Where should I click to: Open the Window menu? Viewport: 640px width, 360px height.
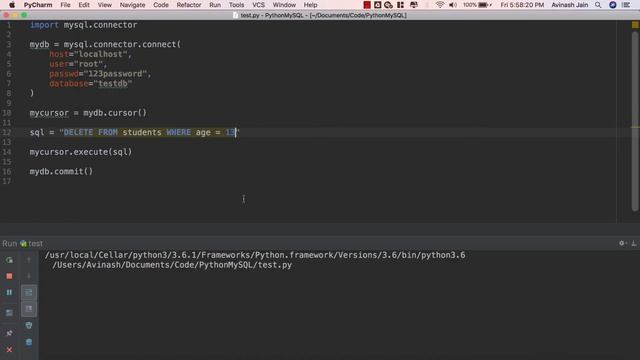(284, 5)
